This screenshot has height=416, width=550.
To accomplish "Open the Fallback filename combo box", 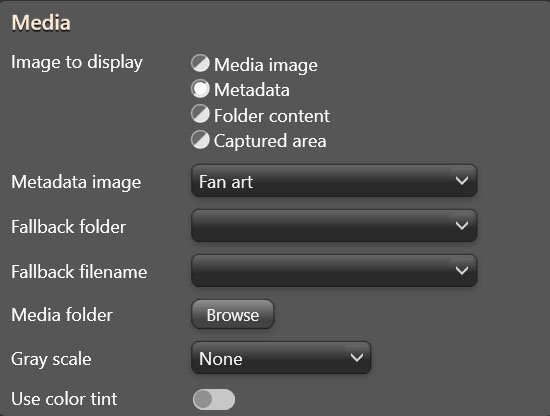I will [334, 270].
